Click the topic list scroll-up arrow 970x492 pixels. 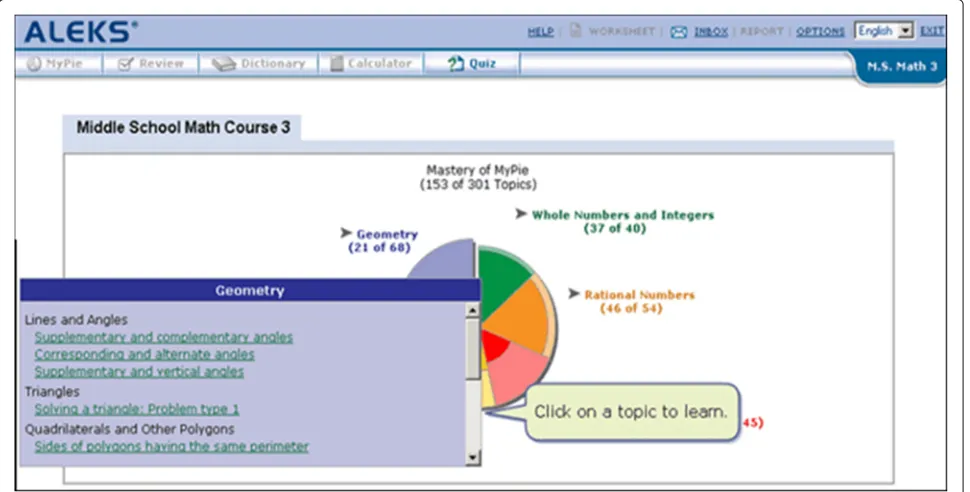point(473,310)
